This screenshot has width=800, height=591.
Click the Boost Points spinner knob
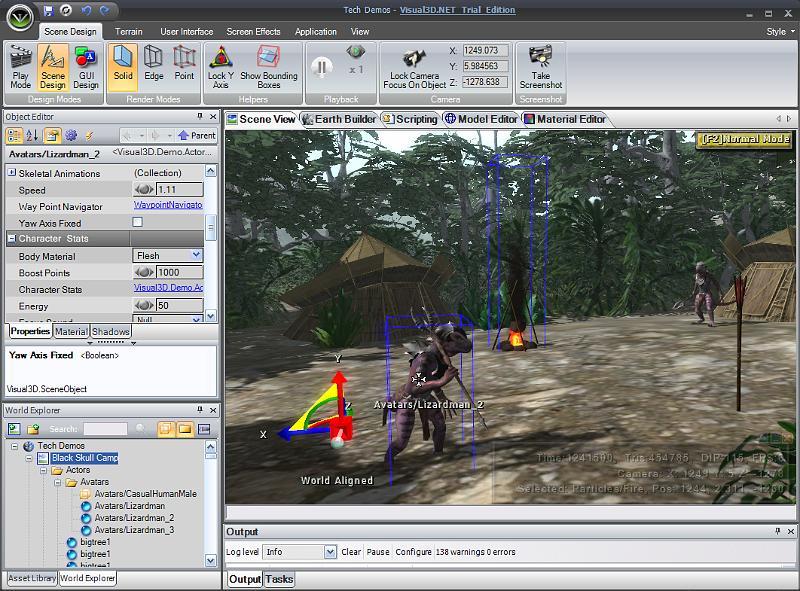coord(144,272)
